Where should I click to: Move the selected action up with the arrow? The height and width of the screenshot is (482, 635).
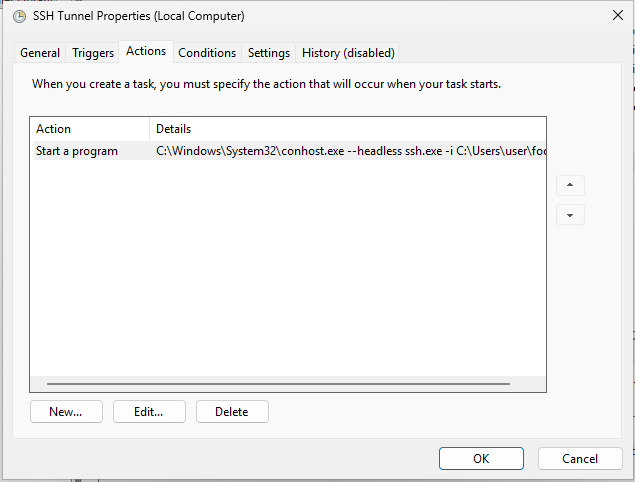pos(569,186)
